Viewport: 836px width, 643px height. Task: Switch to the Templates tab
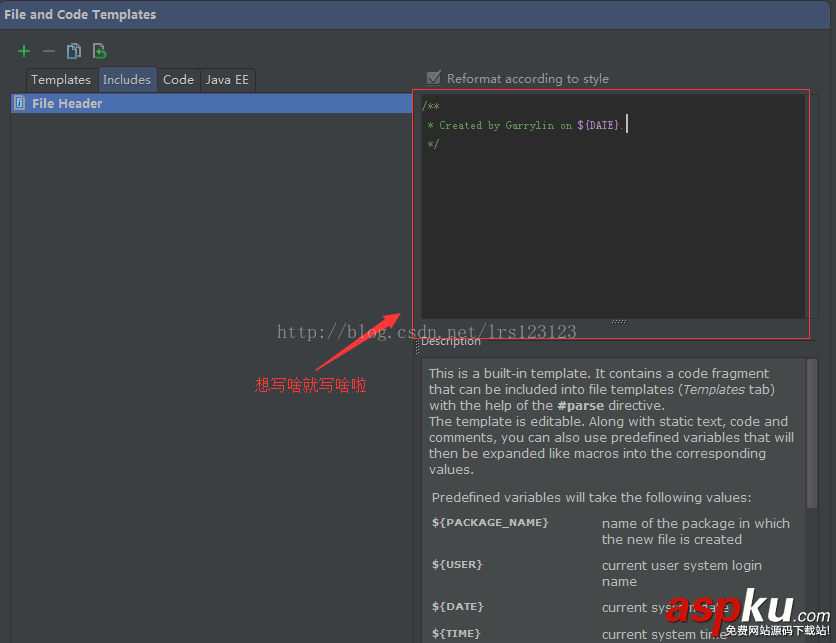61,79
